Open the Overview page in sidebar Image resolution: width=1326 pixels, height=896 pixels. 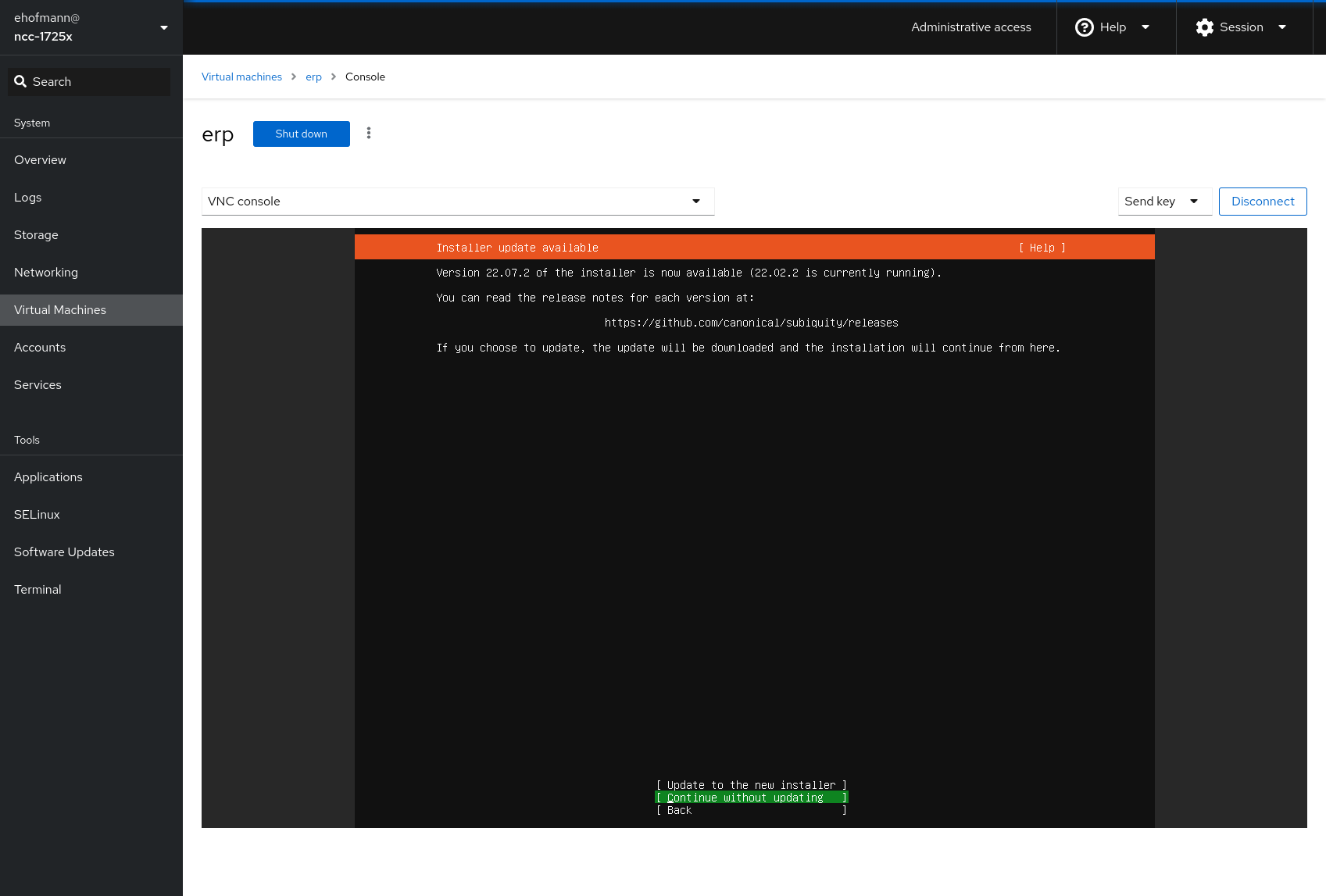pyautogui.click(x=41, y=160)
